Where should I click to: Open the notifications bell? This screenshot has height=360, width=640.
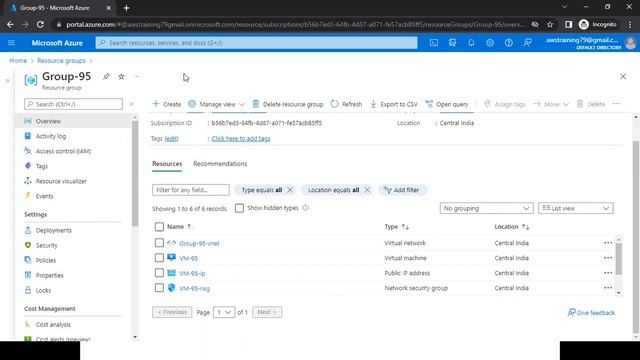point(471,43)
